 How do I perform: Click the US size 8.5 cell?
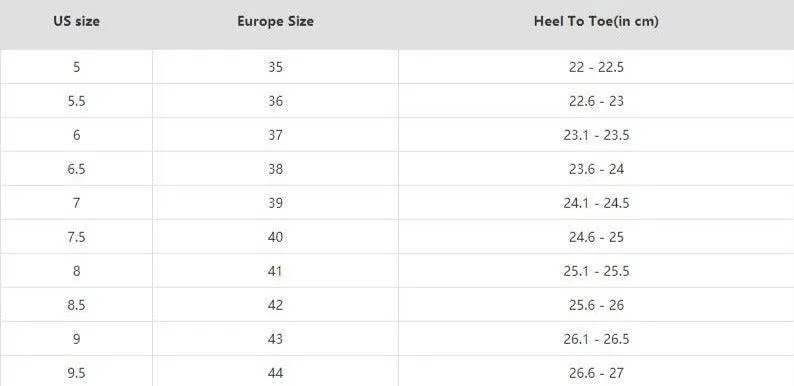(x=76, y=304)
